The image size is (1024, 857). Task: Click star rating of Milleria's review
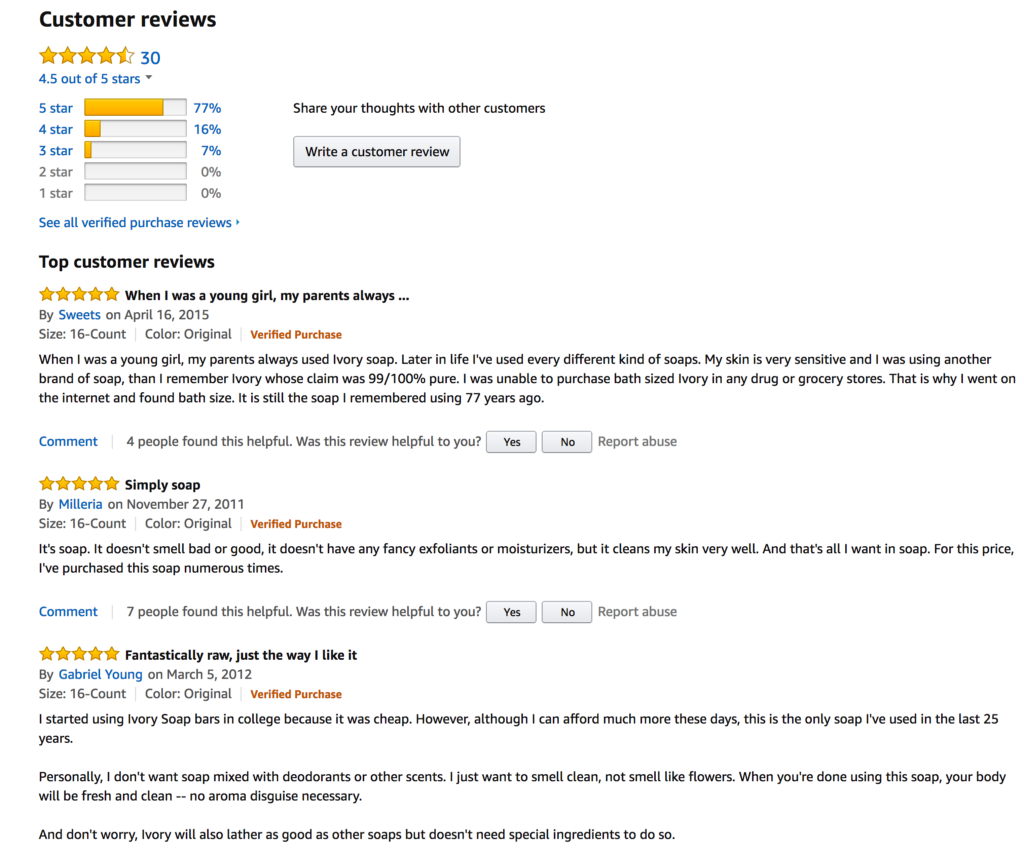coord(78,484)
